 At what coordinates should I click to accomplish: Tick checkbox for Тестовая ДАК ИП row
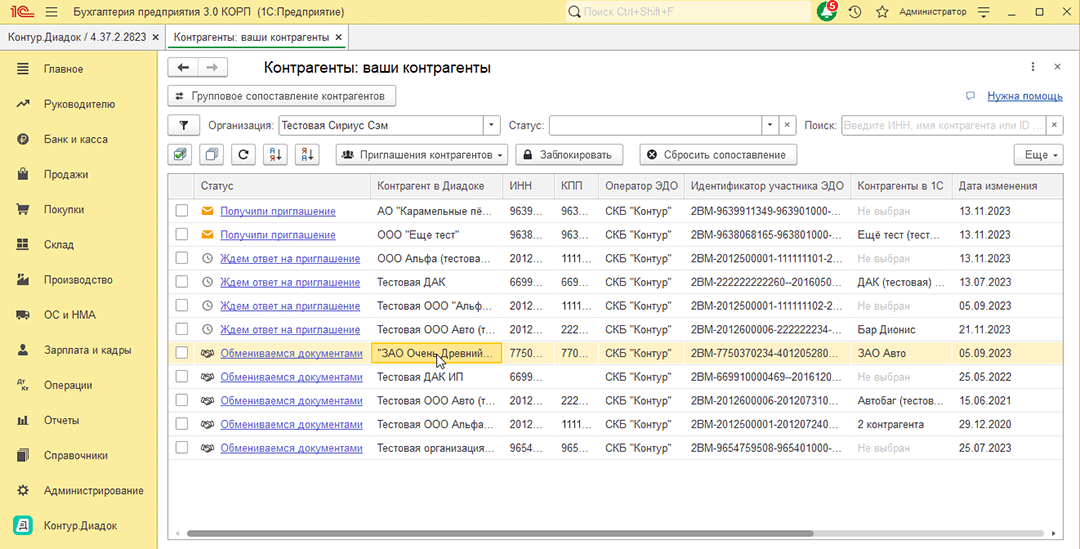pos(181,376)
